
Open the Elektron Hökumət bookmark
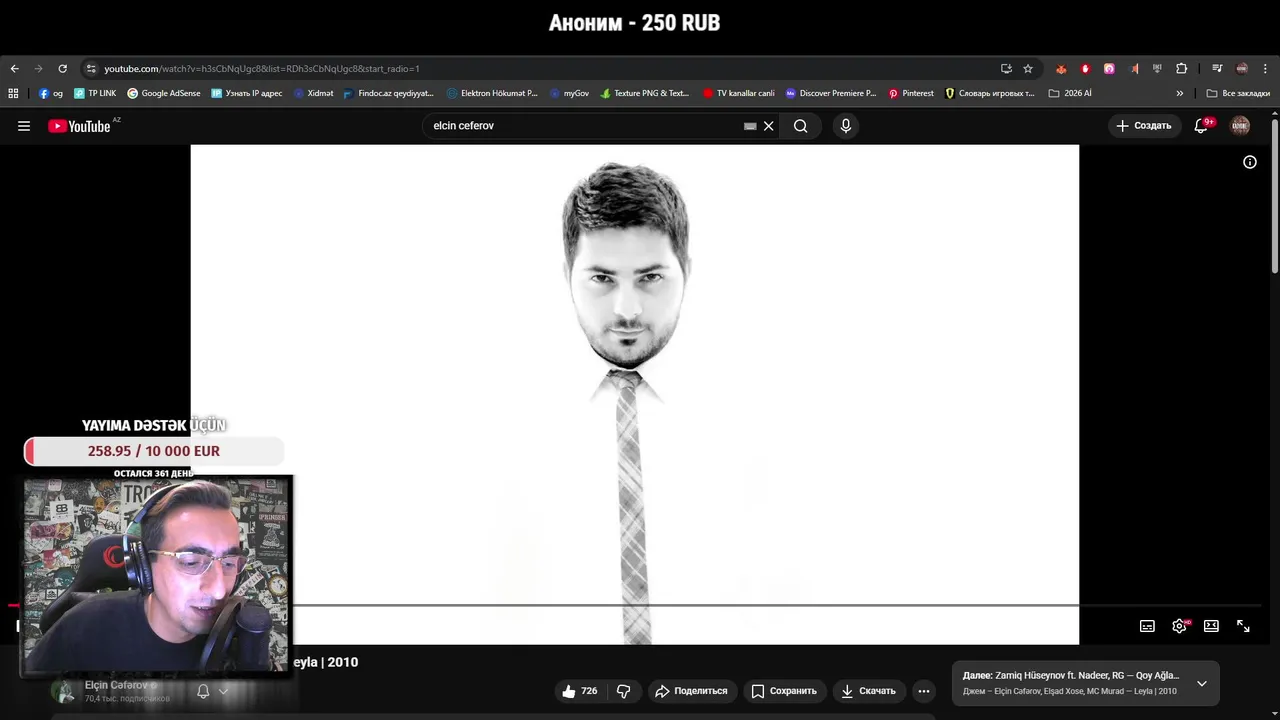(x=492, y=93)
